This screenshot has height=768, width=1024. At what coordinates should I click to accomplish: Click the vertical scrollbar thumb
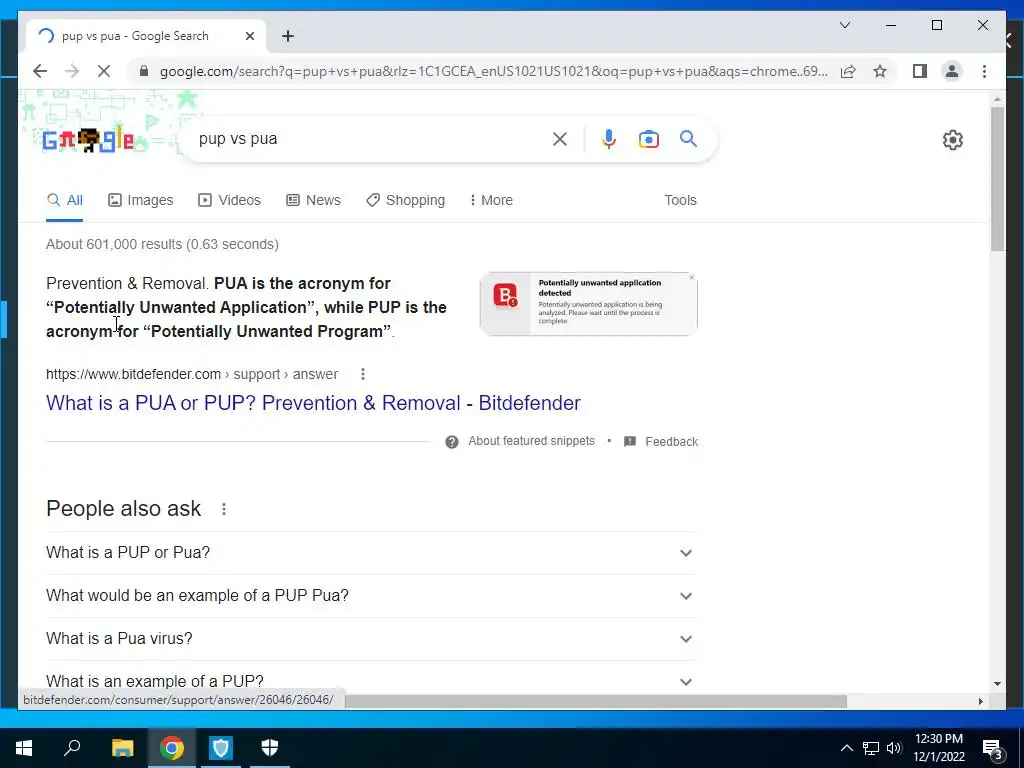tap(997, 179)
